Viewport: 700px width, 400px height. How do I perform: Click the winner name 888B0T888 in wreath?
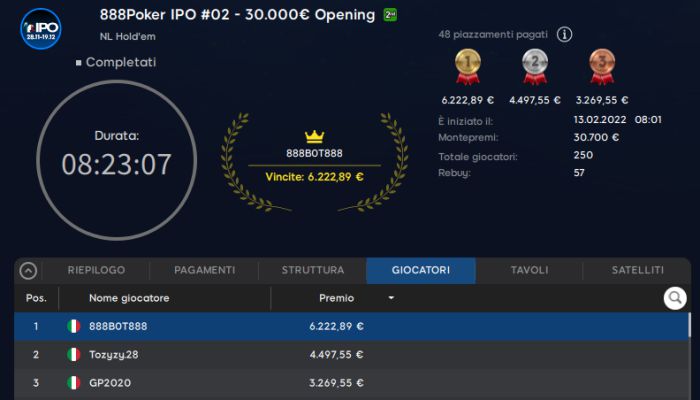click(314, 153)
